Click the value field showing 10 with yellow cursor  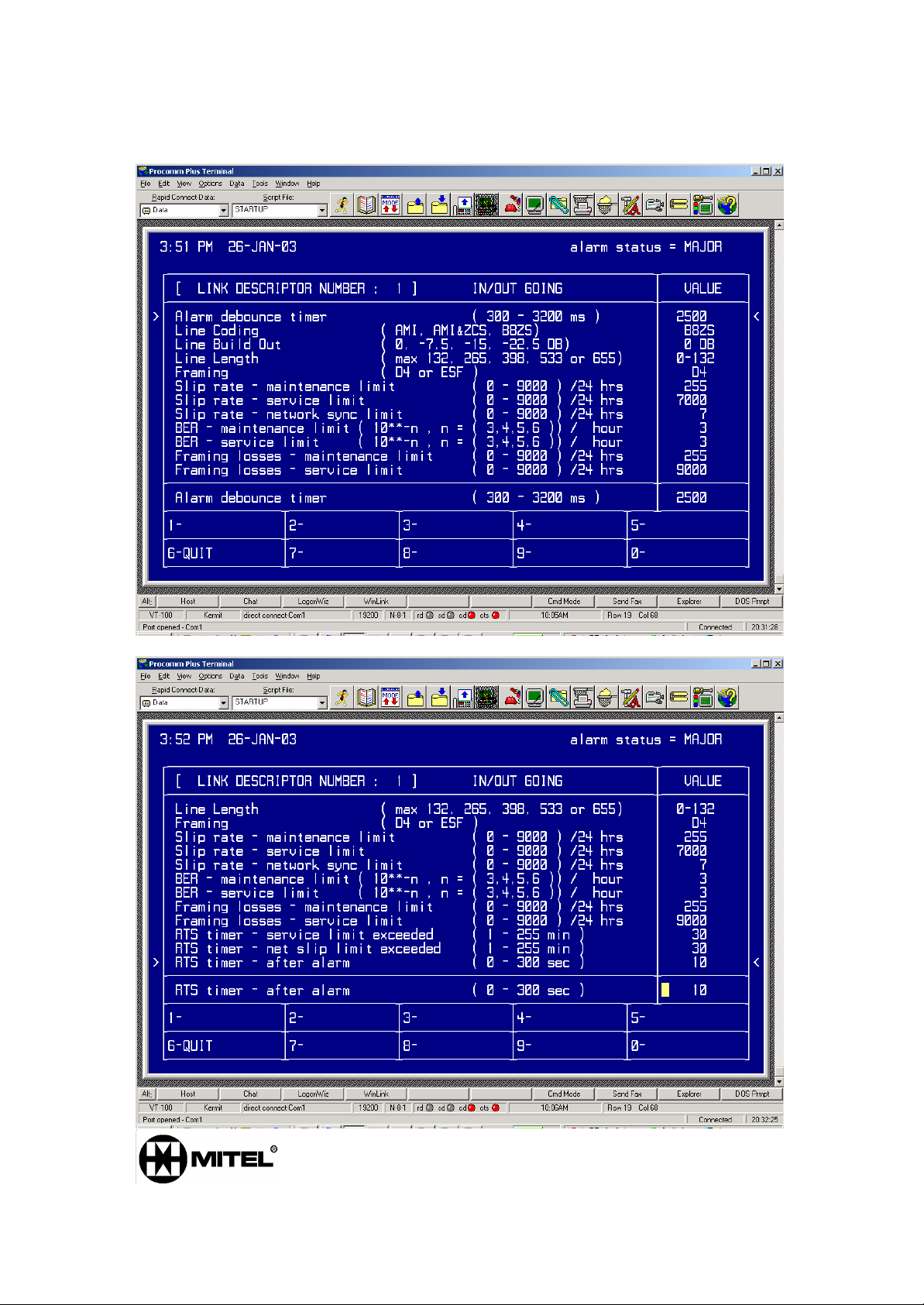tap(702, 990)
